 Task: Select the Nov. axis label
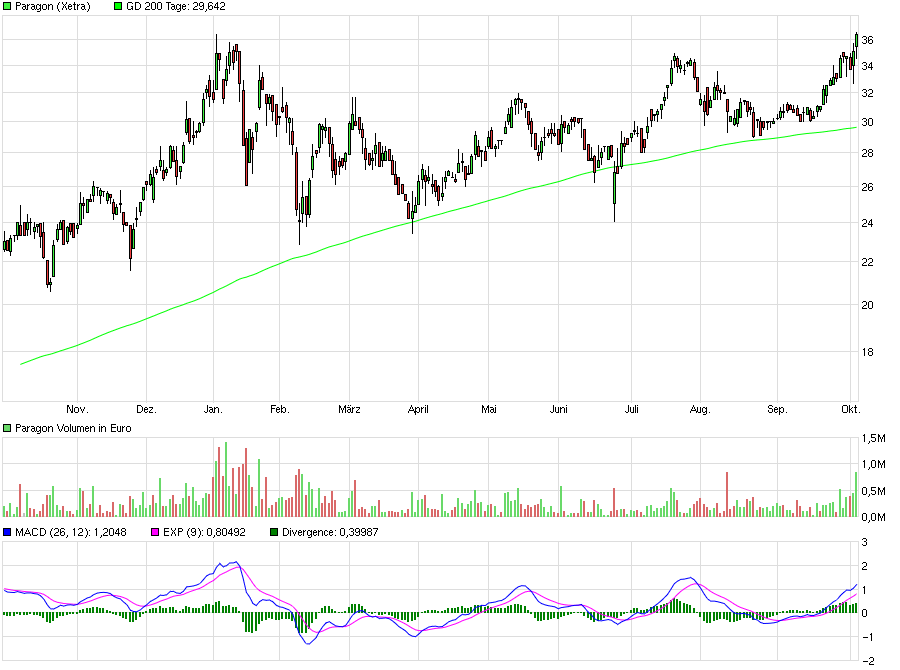click(x=76, y=409)
